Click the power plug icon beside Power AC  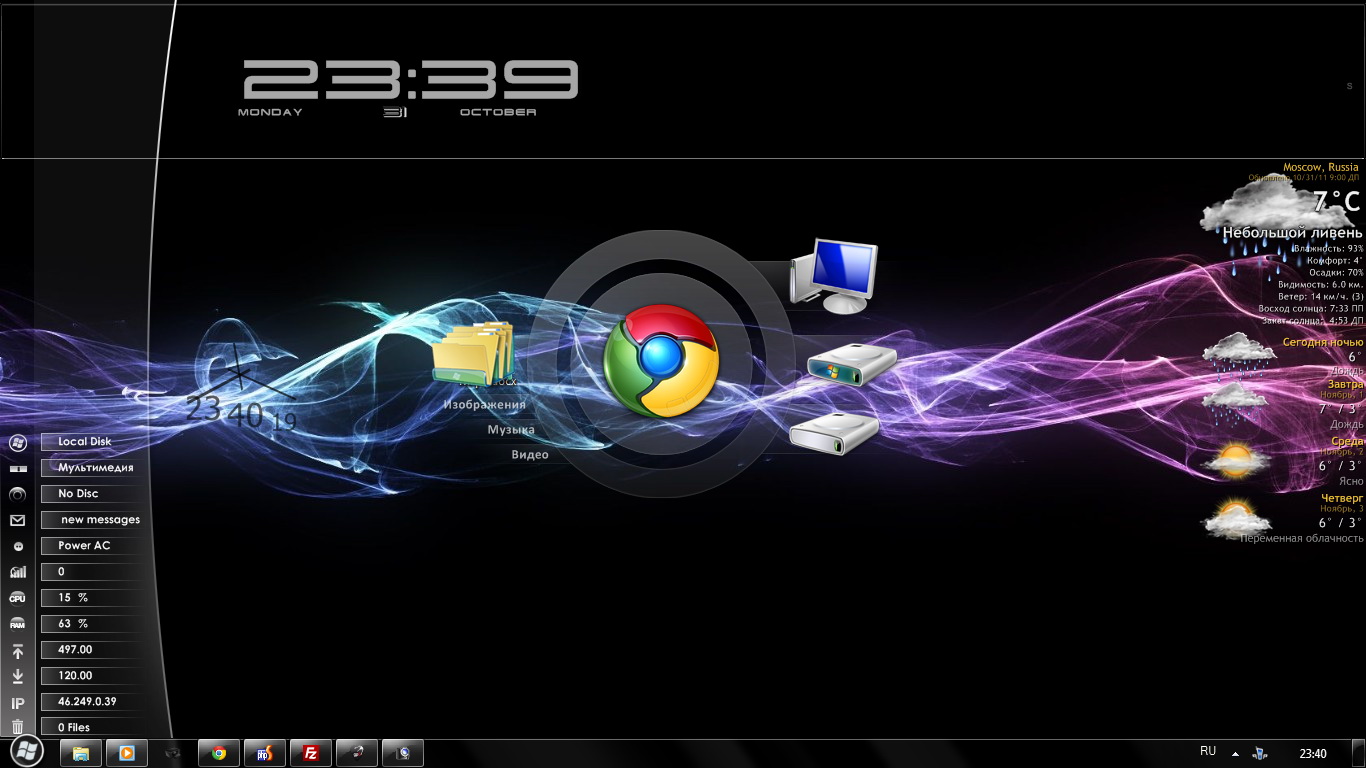[17, 546]
